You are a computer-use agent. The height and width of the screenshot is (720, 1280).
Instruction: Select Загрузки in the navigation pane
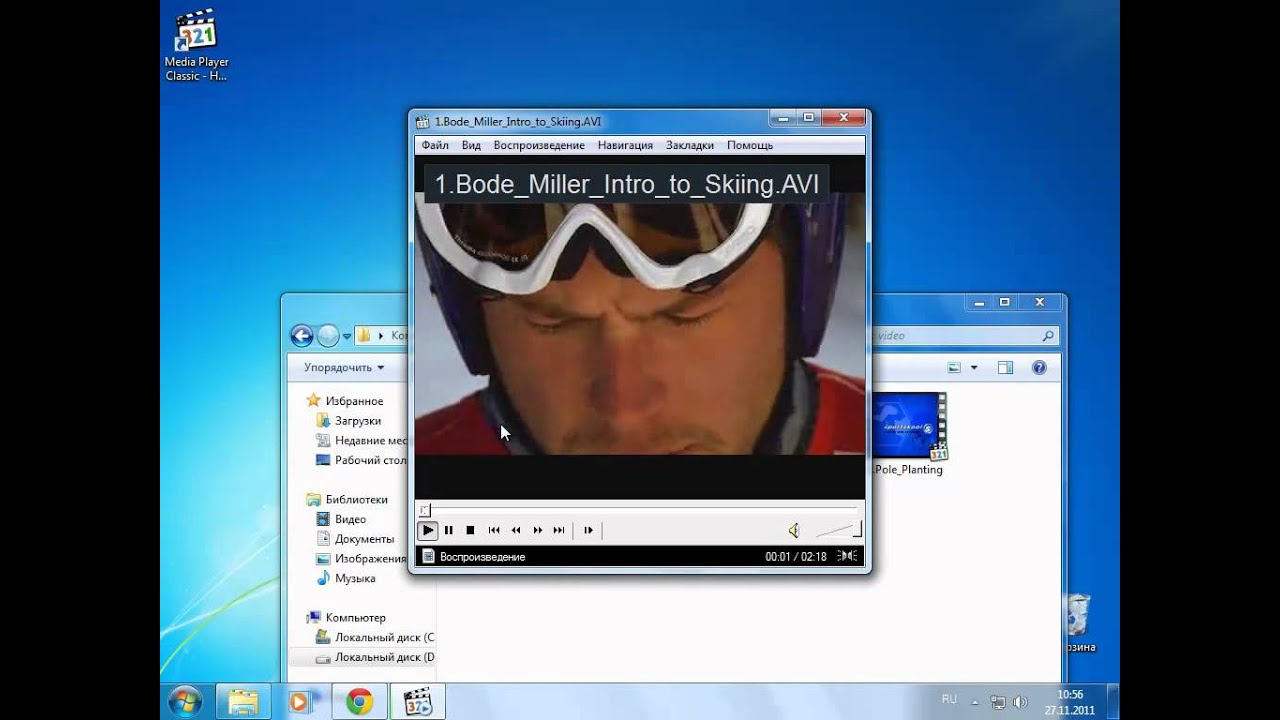click(x=349, y=421)
